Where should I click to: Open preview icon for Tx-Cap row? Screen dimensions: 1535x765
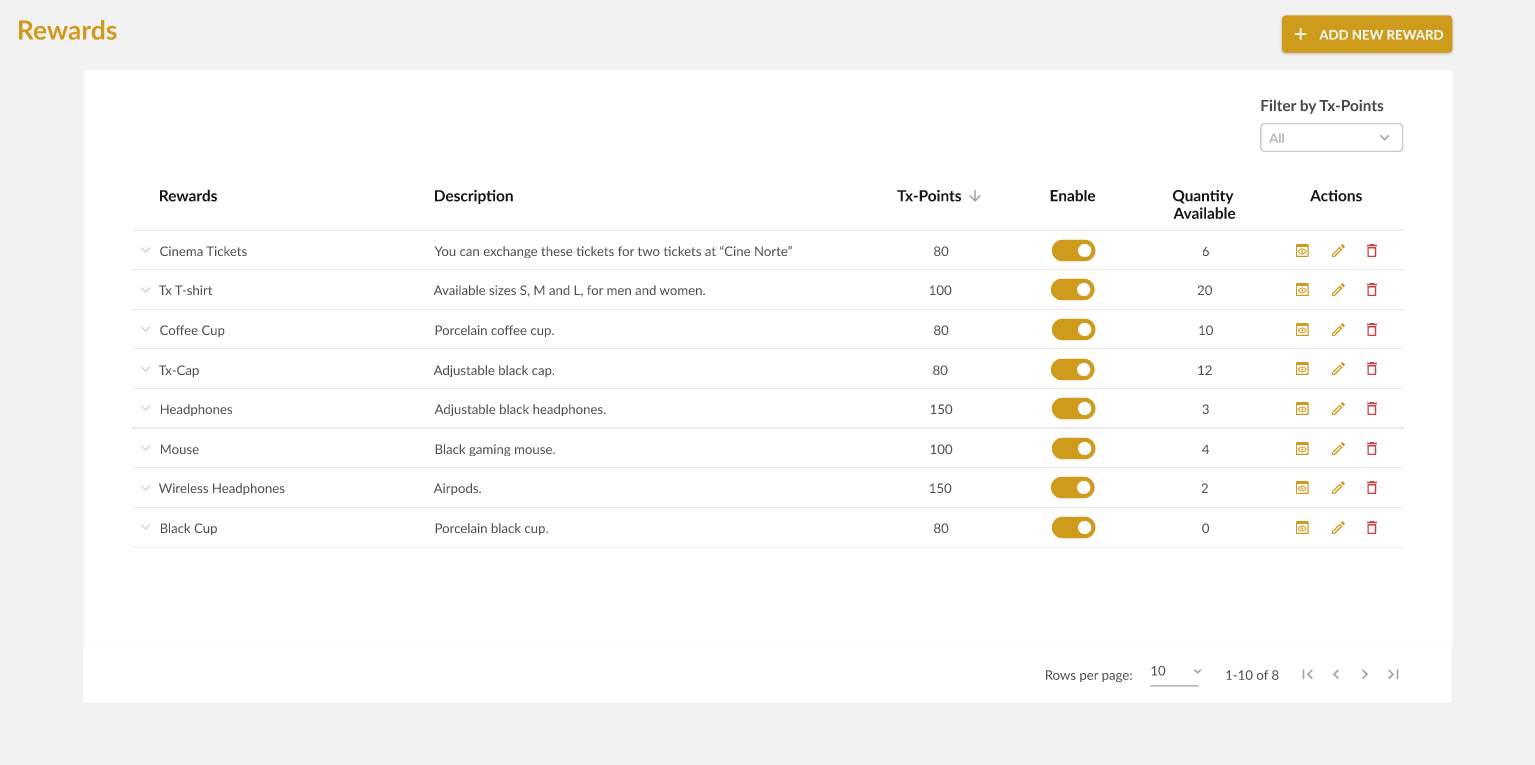(1302, 369)
